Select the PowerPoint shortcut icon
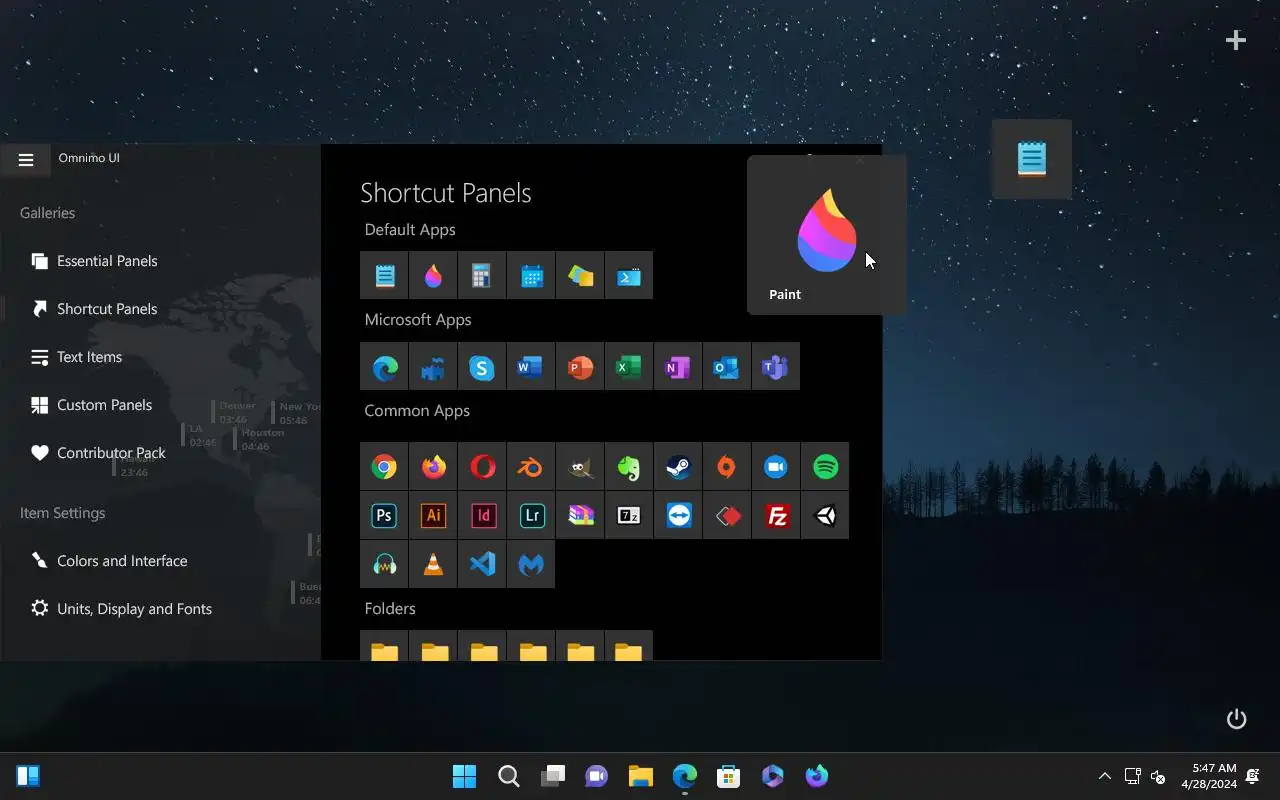The width and height of the screenshot is (1280, 800). click(580, 366)
